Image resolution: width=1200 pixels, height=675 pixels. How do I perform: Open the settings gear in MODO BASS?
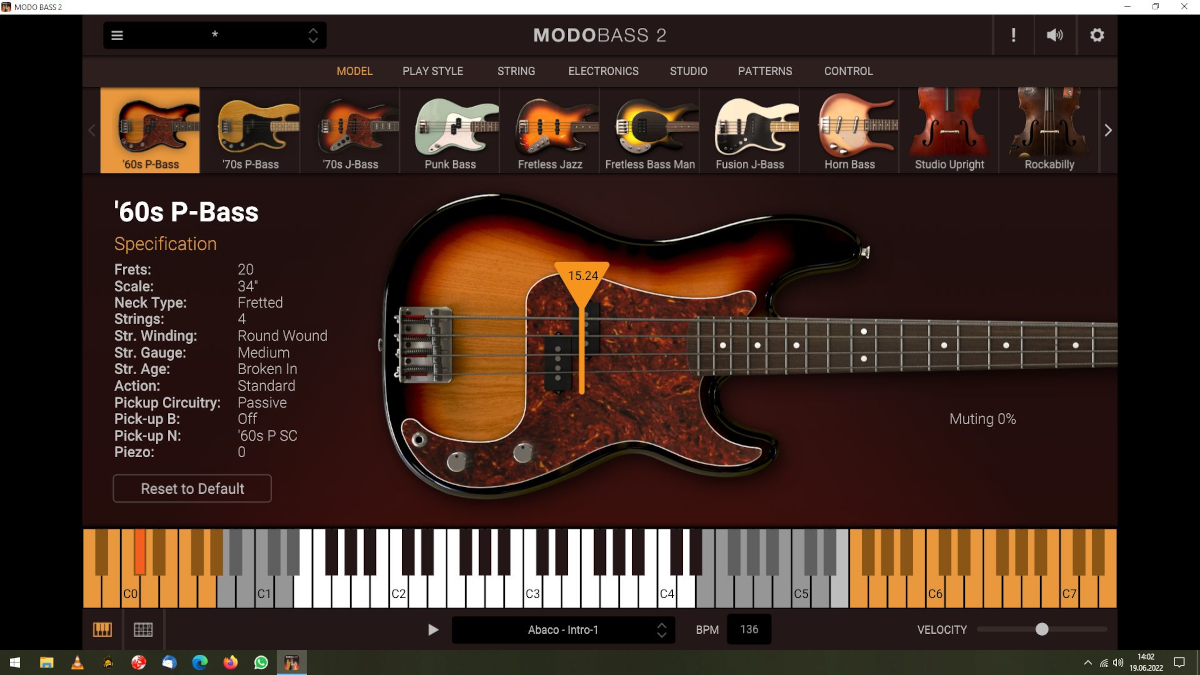pyautogui.click(x=1097, y=36)
